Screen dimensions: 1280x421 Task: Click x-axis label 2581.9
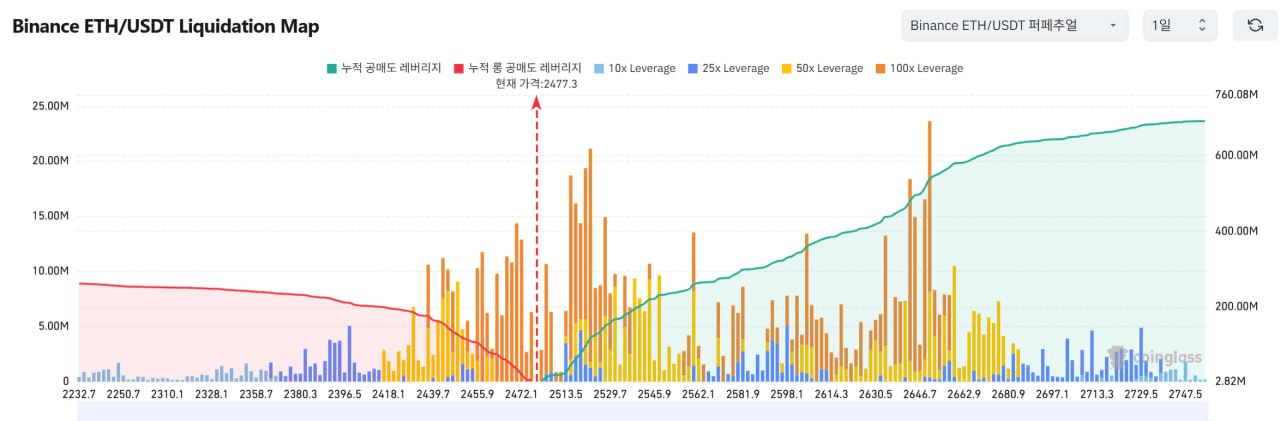(741, 394)
